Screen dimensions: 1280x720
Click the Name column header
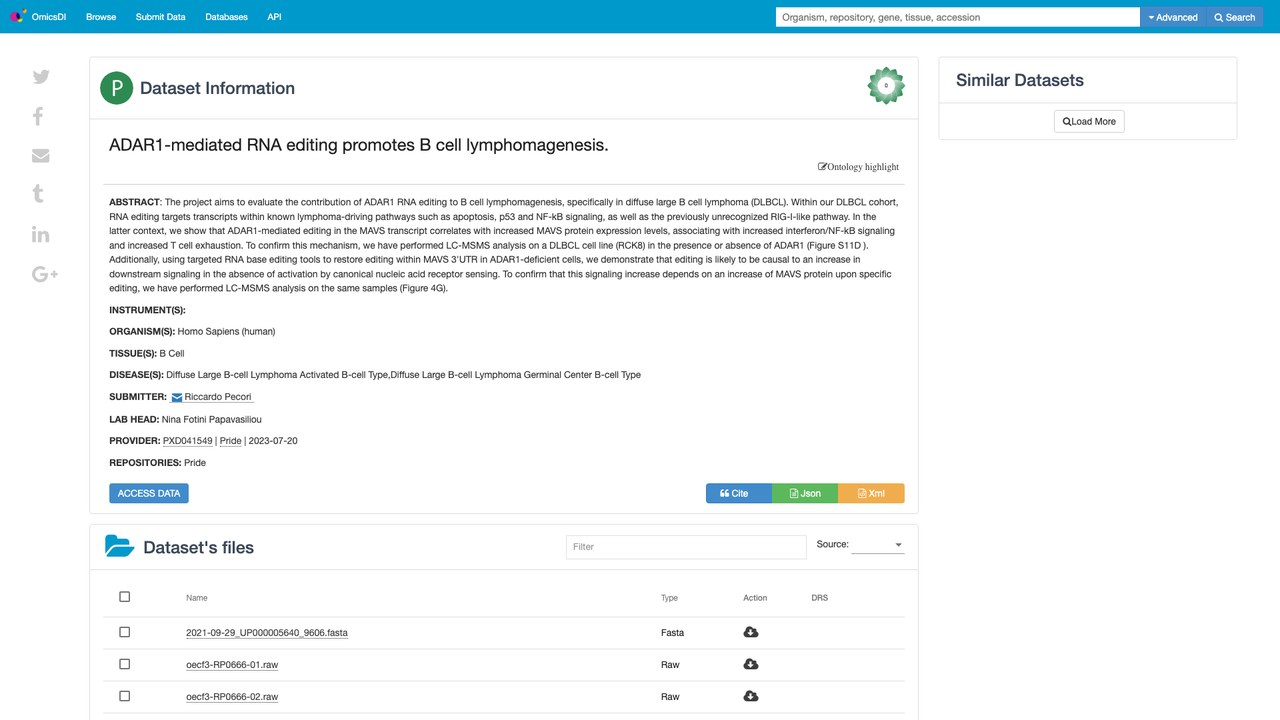point(197,598)
